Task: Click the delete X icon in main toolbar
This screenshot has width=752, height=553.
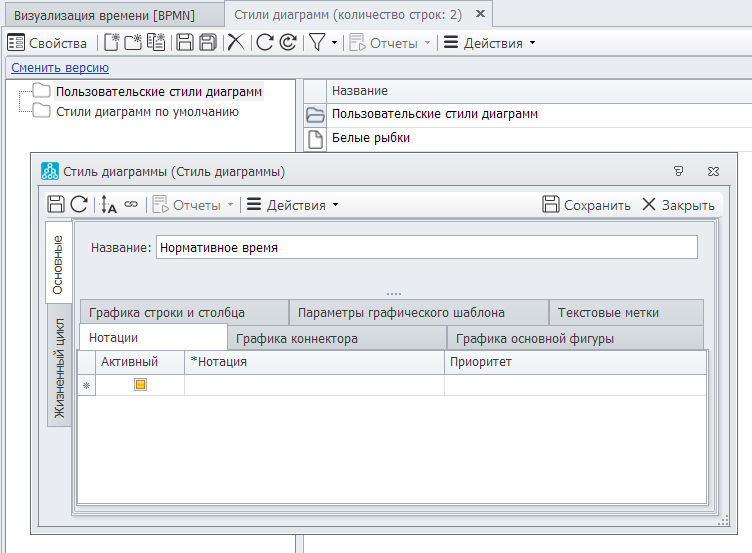Action: pos(235,42)
